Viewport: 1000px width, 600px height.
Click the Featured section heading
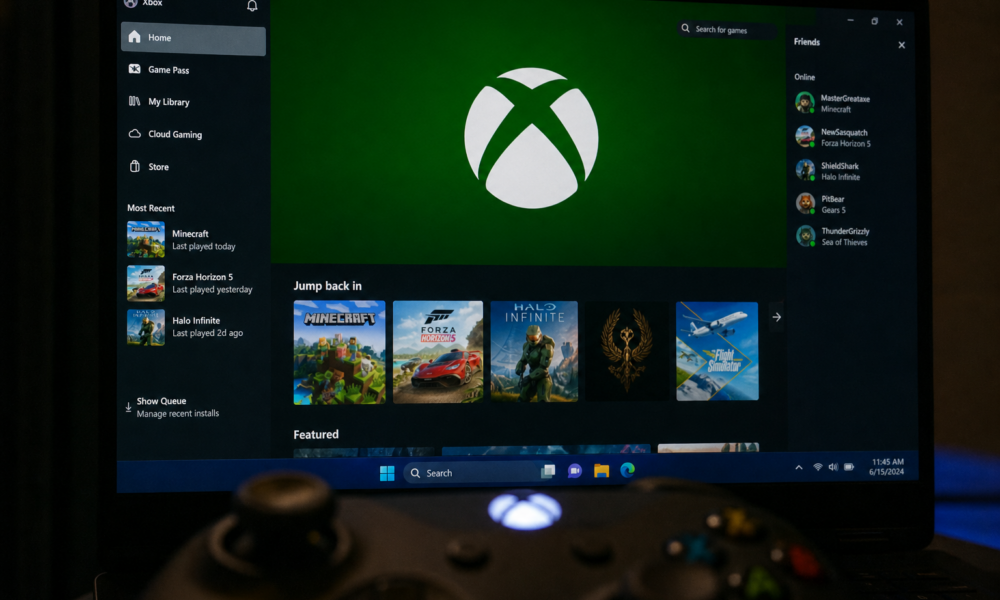point(316,434)
